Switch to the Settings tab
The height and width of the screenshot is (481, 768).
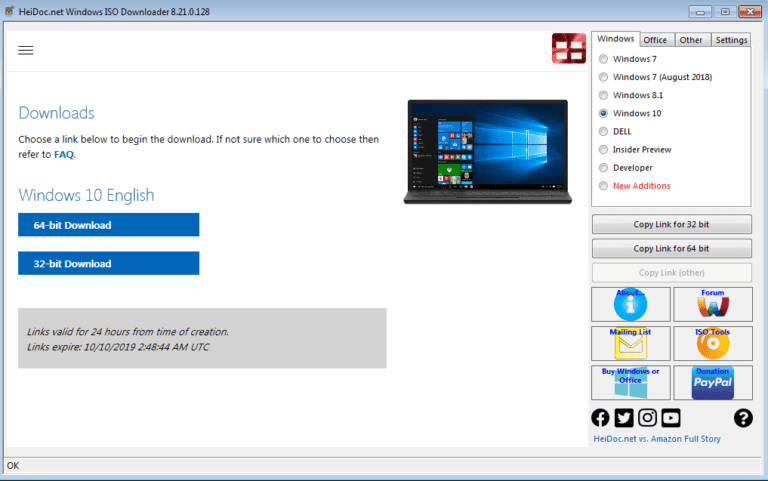coord(731,40)
